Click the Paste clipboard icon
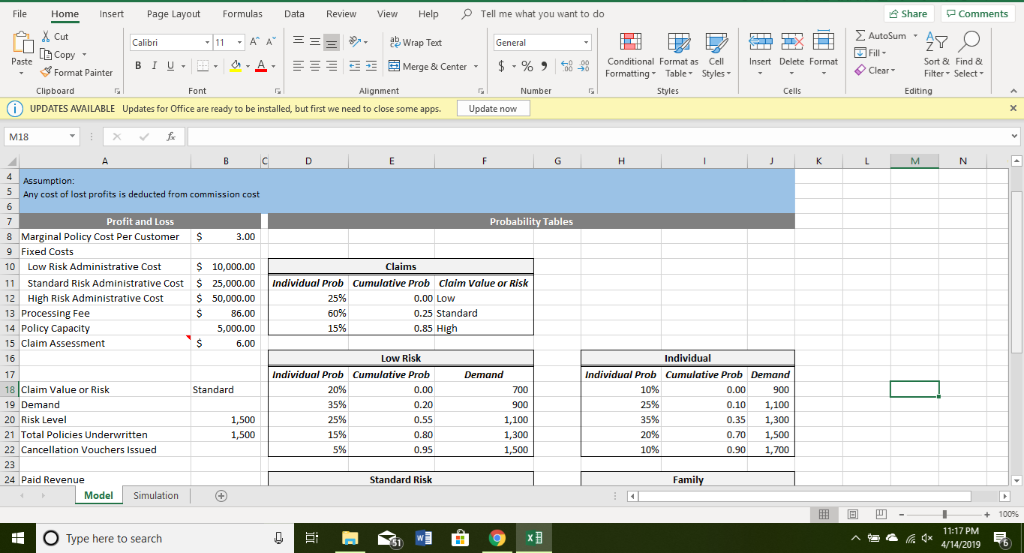Image resolution: width=1024 pixels, height=553 pixels. (x=22, y=43)
